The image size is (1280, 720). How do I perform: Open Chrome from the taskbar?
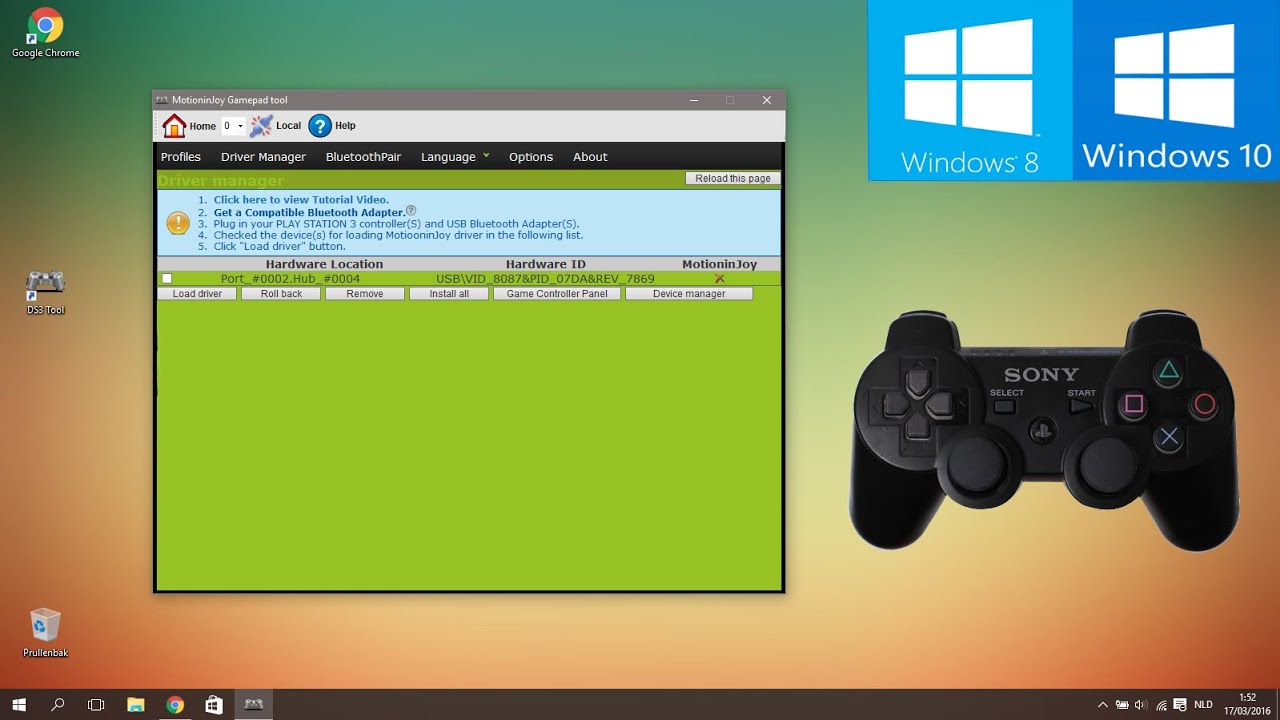coord(175,704)
